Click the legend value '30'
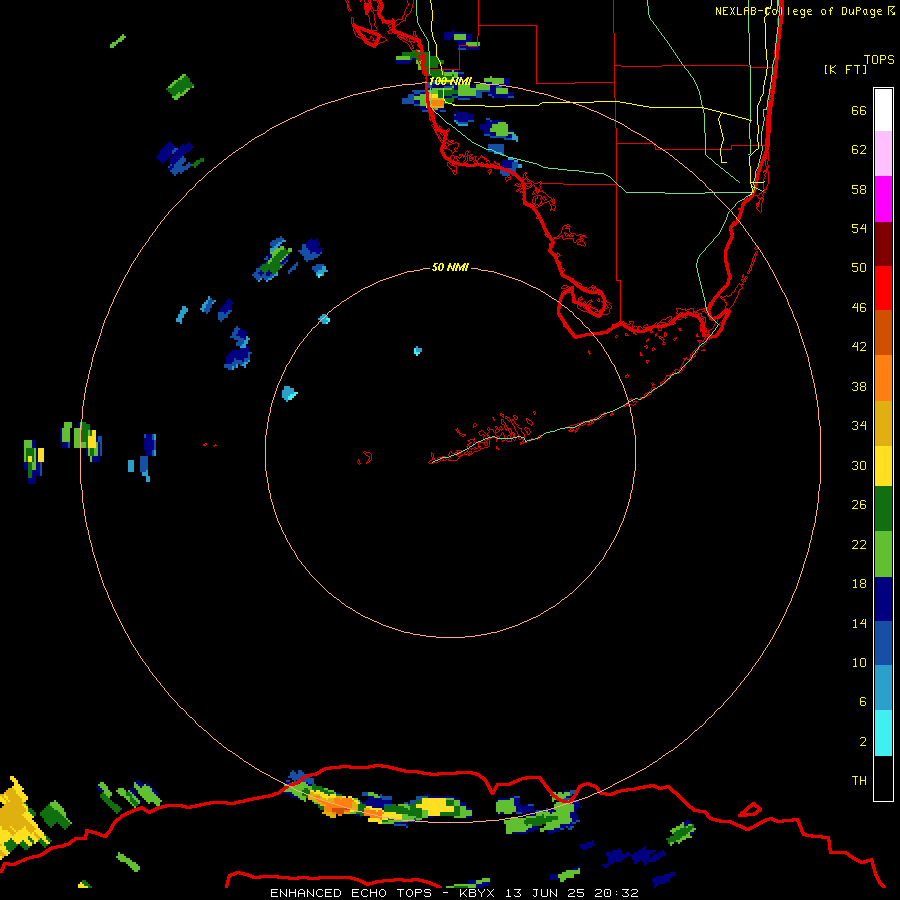This screenshot has height=900, width=900. tap(859, 465)
